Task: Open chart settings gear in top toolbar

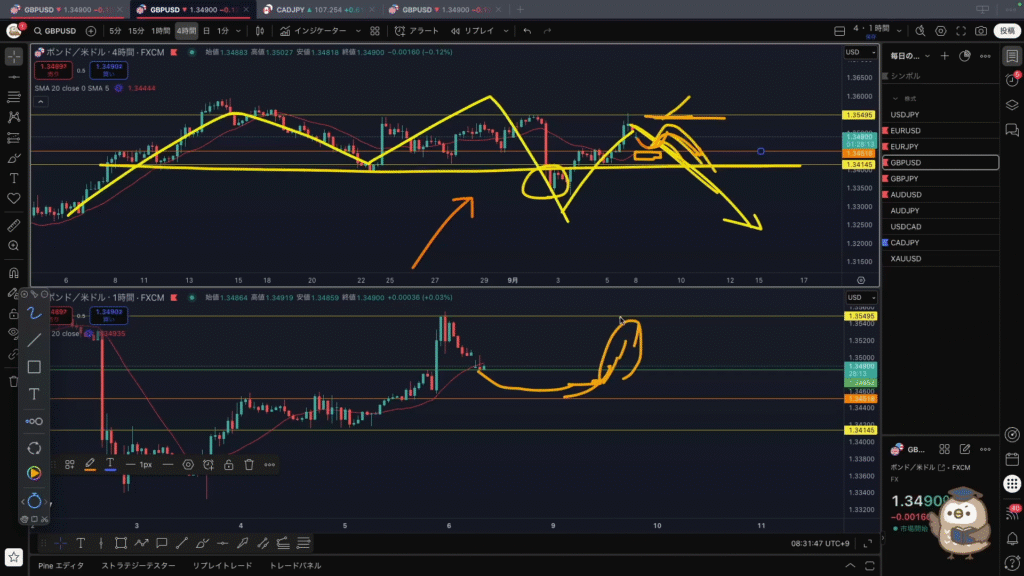Action: point(940,31)
